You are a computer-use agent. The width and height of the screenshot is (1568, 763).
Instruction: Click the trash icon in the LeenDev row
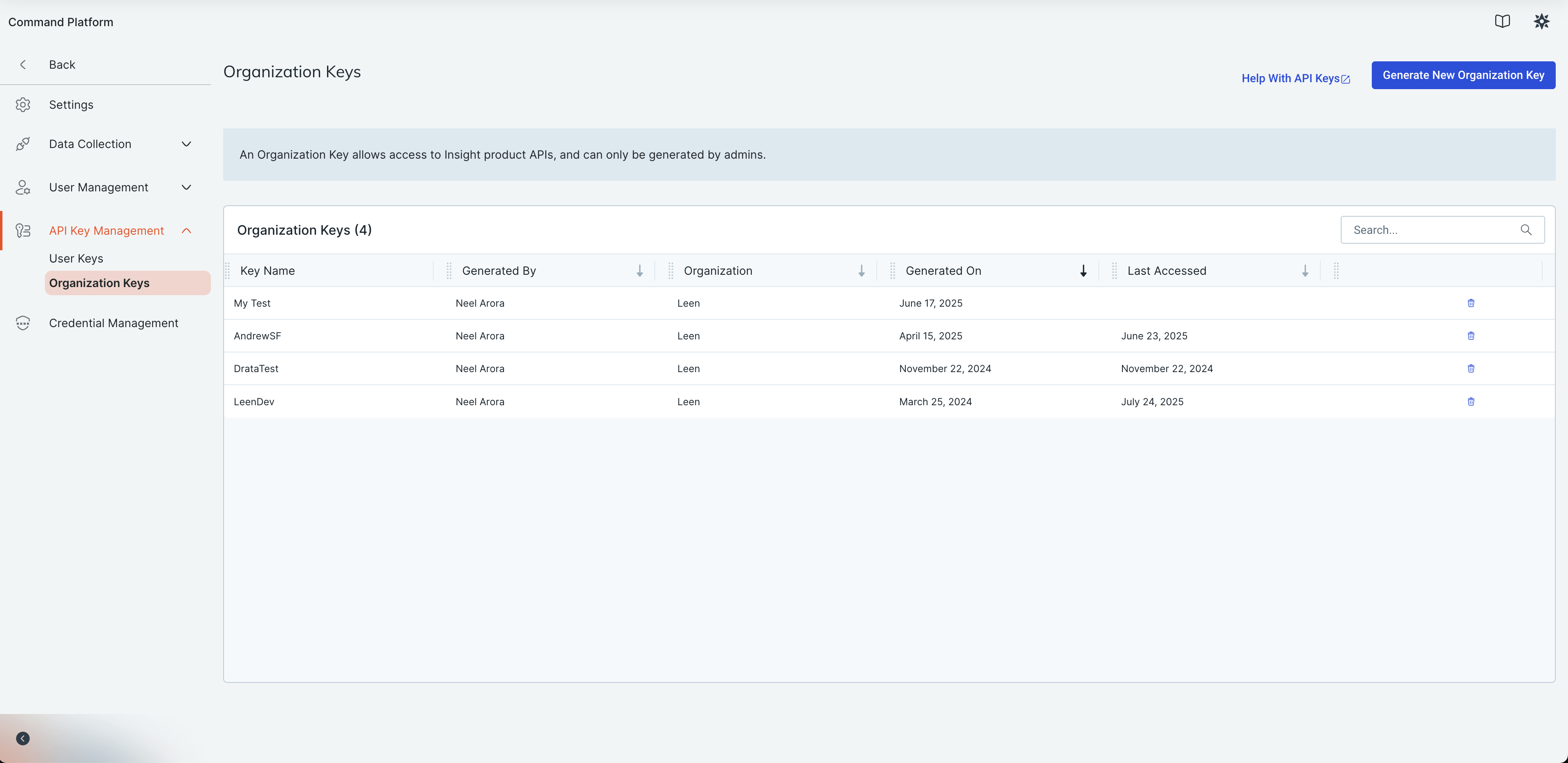click(1471, 401)
